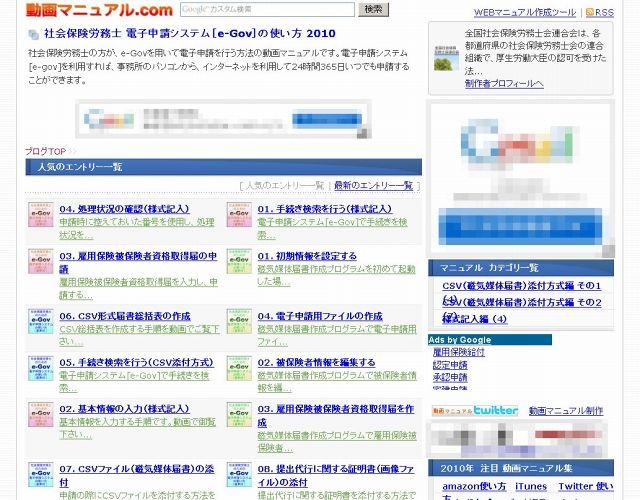The height and width of the screenshot is (500, 640).
Task: Click the RSS feed icon
Action: (589, 12)
